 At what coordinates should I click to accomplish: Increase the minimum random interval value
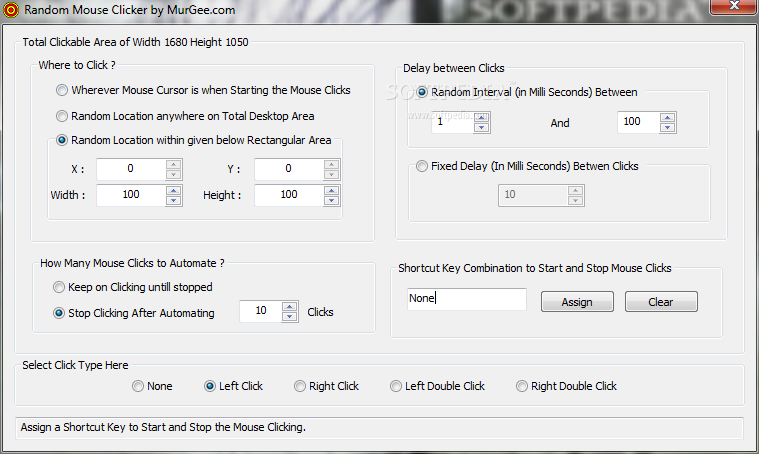coord(482,118)
